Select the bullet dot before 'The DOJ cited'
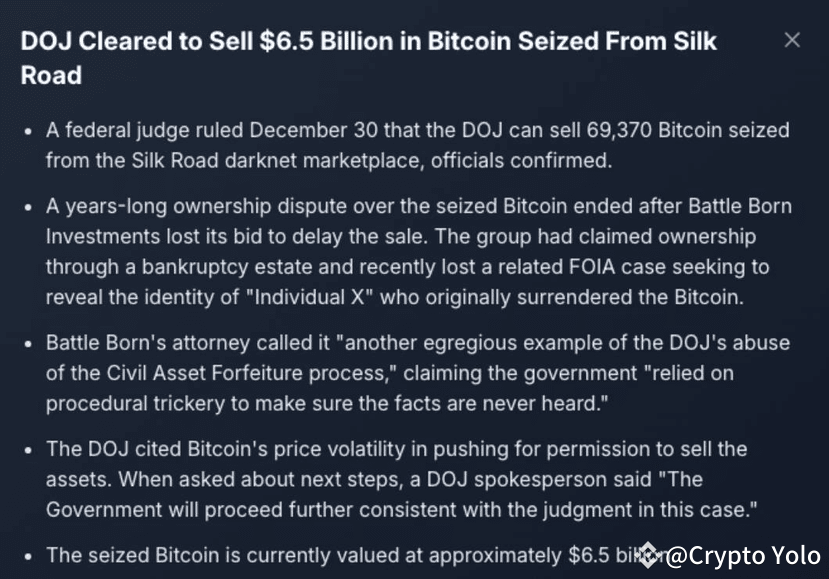 (28, 451)
